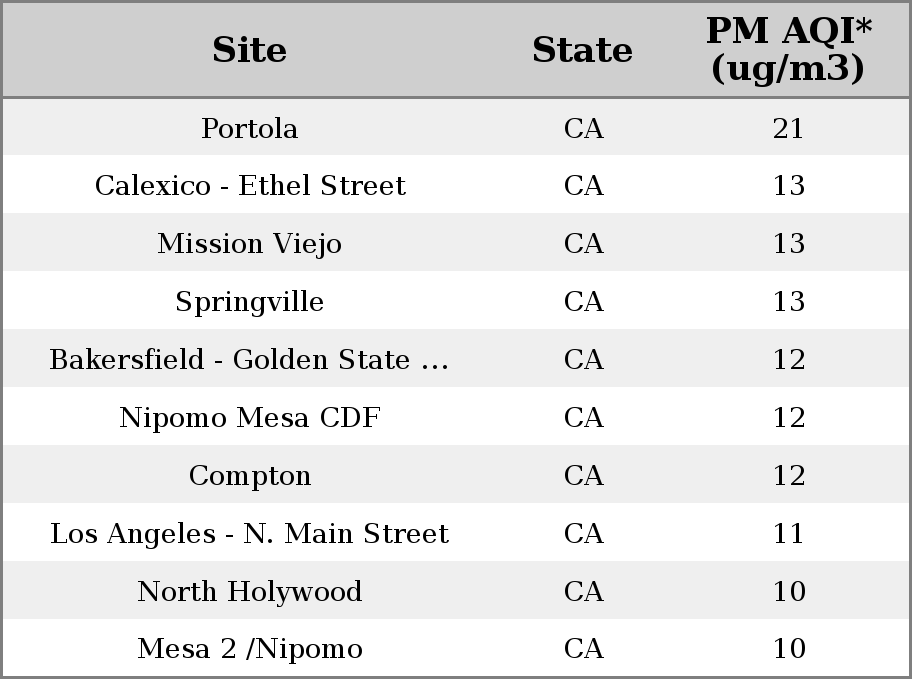Click Mesa 2 /Nipomo AQI value 10
This screenshot has height=679, width=912.
789,648
